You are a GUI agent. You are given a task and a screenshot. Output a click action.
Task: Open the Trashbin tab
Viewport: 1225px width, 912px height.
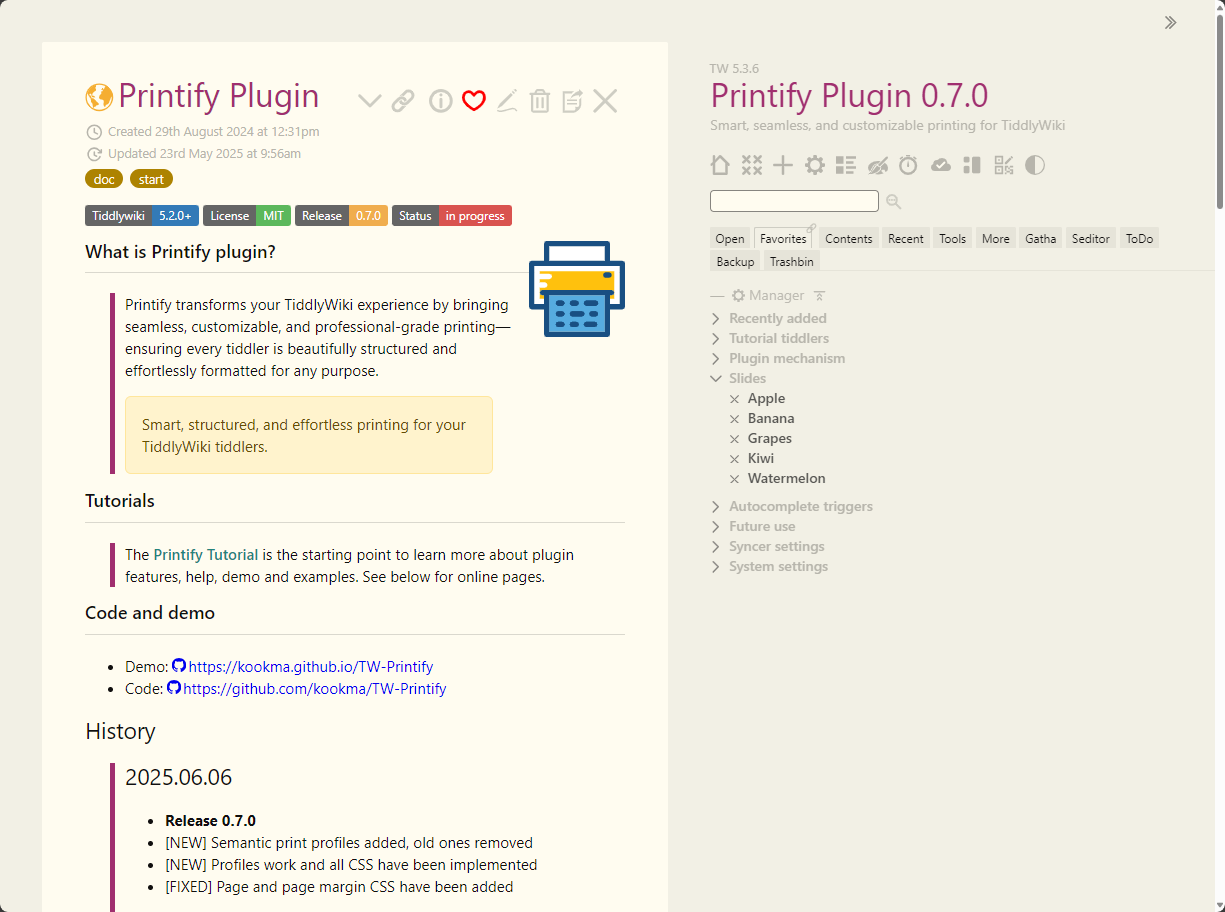(x=792, y=261)
